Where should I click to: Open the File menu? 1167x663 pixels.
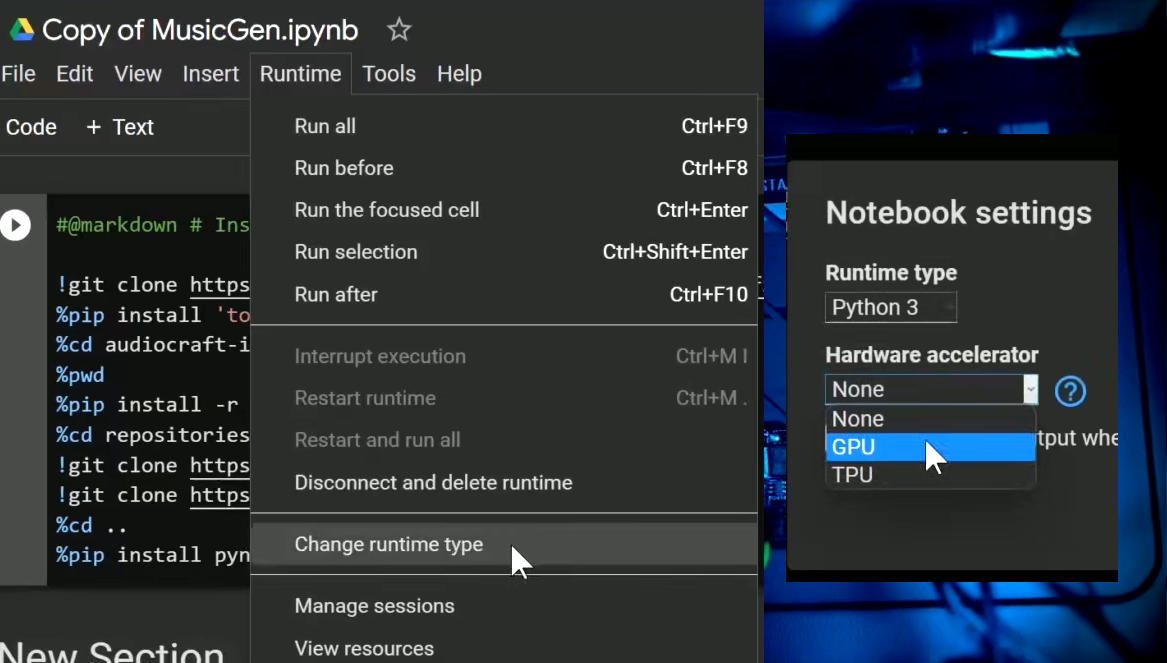coord(19,74)
